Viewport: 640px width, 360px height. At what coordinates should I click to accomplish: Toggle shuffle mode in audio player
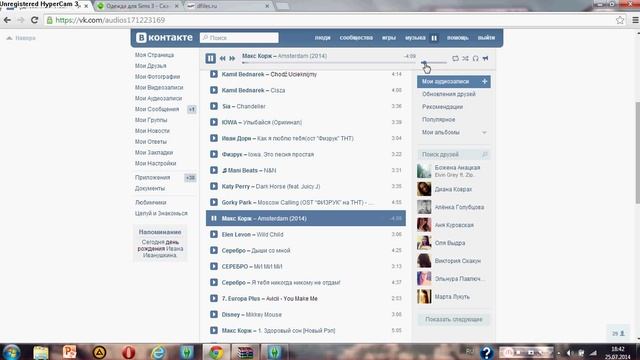[465, 58]
